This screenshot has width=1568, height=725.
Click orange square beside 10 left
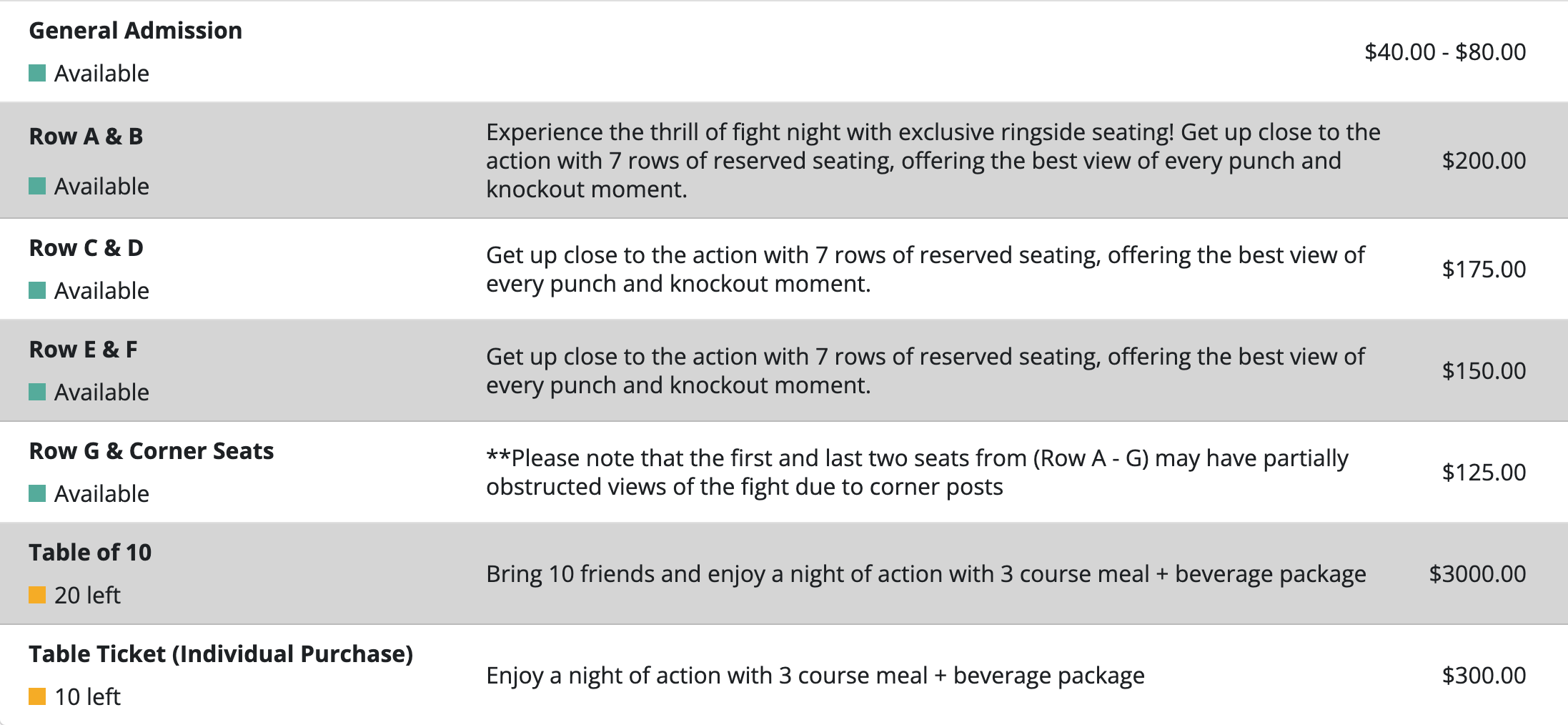(37, 696)
